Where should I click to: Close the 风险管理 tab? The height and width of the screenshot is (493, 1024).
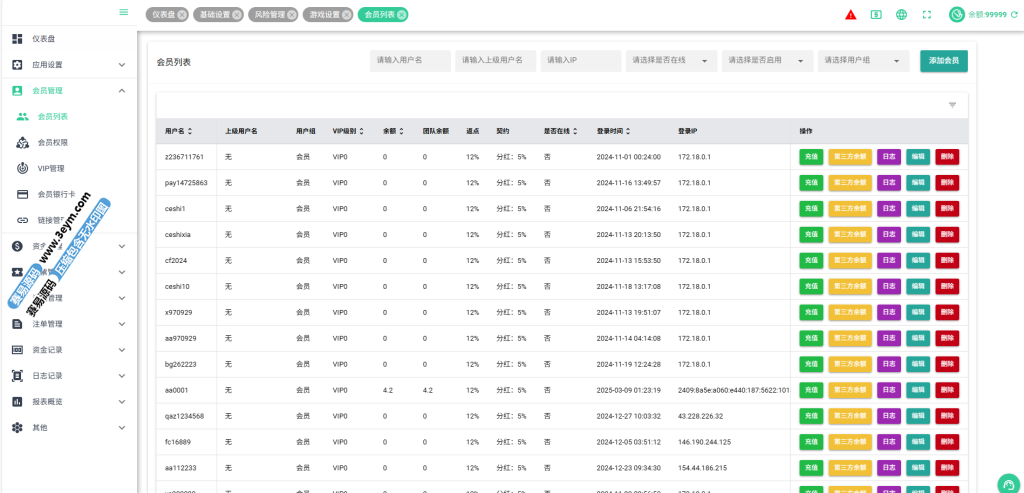(291, 15)
